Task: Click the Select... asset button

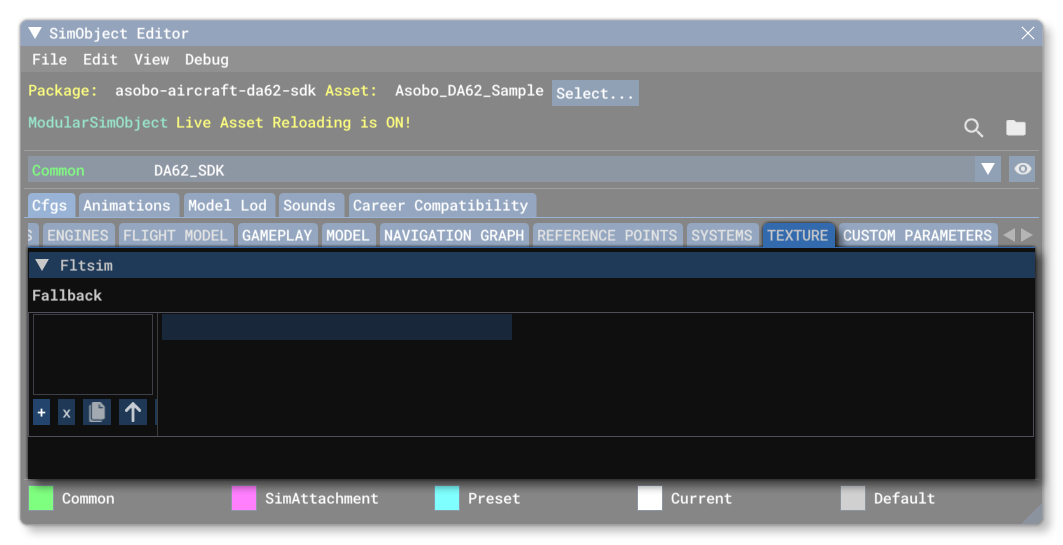Action: coord(595,94)
